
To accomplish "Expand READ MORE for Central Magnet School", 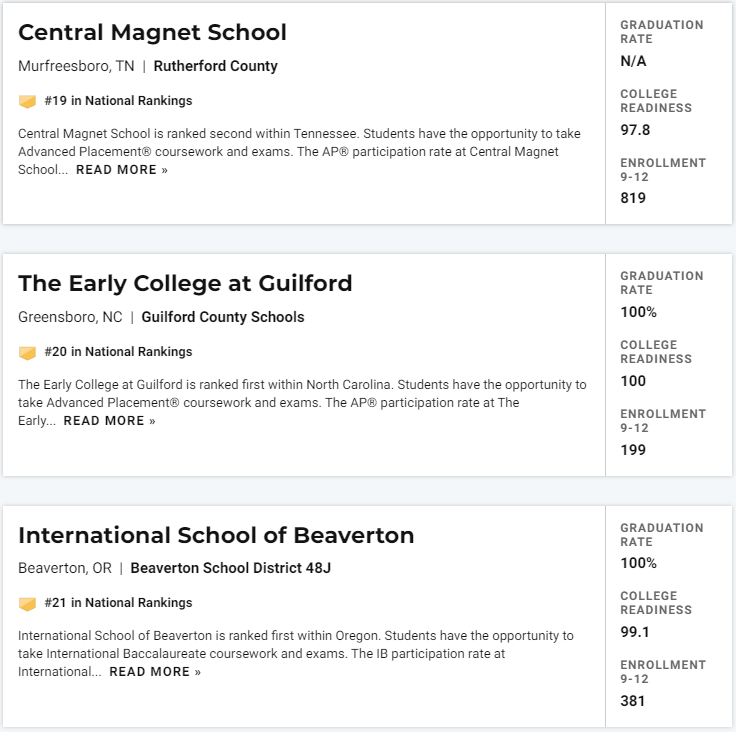I will (x=122, y=170).
